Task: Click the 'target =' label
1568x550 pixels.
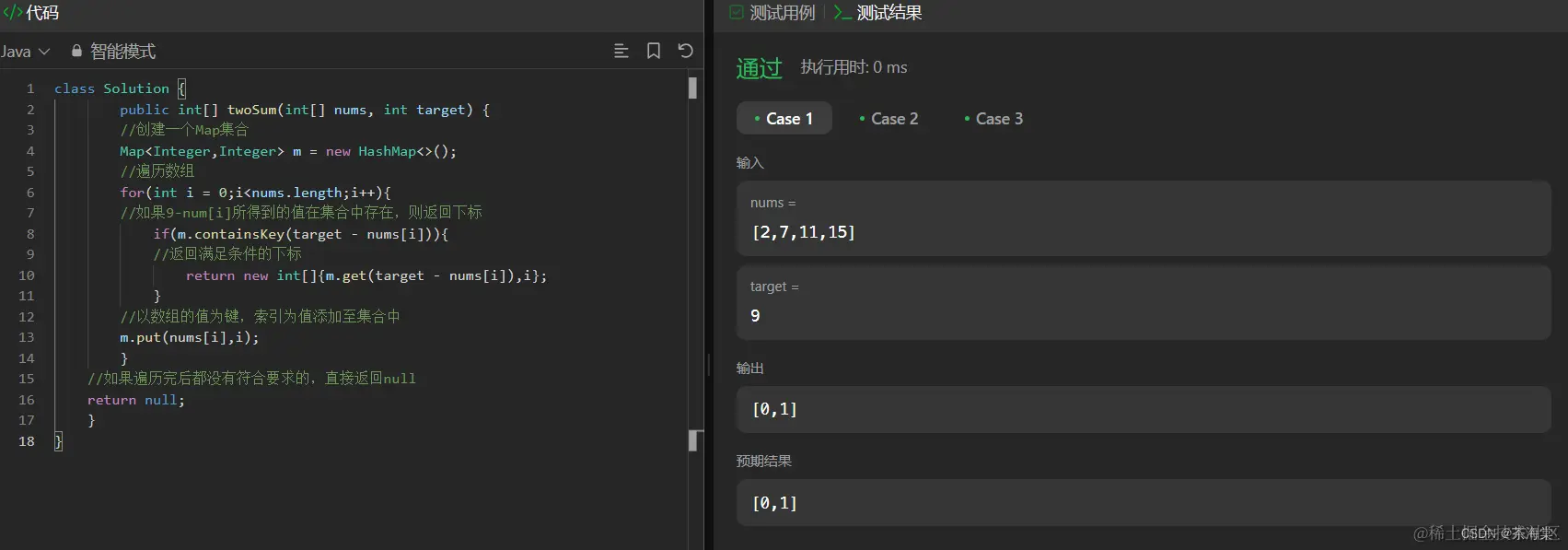Action: pyautogui.click(x=774, y=287)
